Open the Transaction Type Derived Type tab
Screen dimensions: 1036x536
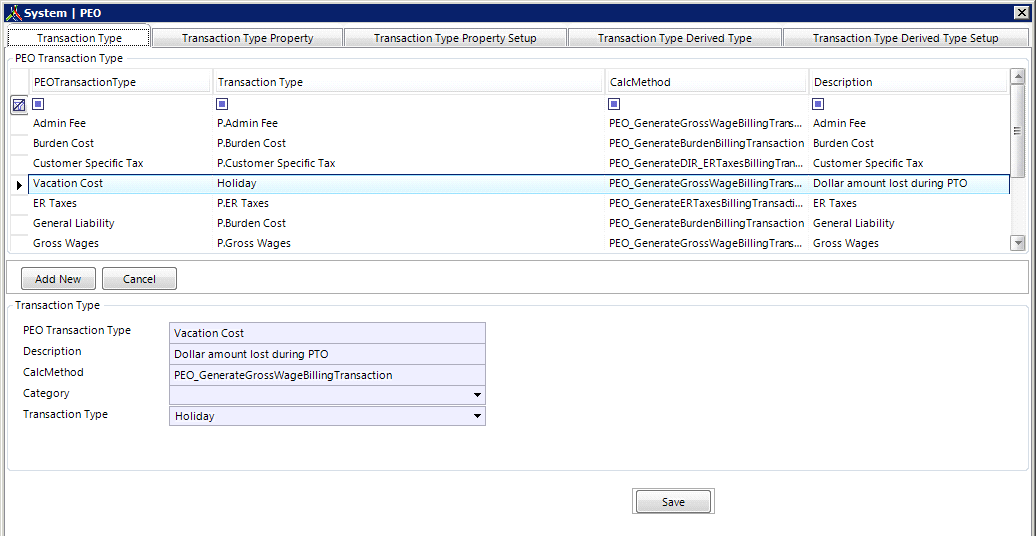[674, 38]
